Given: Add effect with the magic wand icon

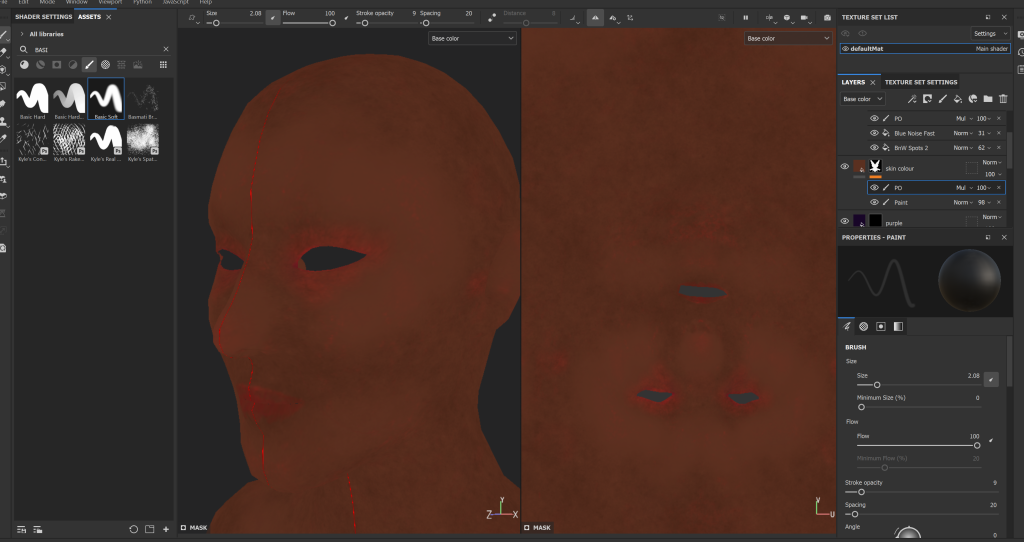Looking at the screenshot, I should 912,99.
